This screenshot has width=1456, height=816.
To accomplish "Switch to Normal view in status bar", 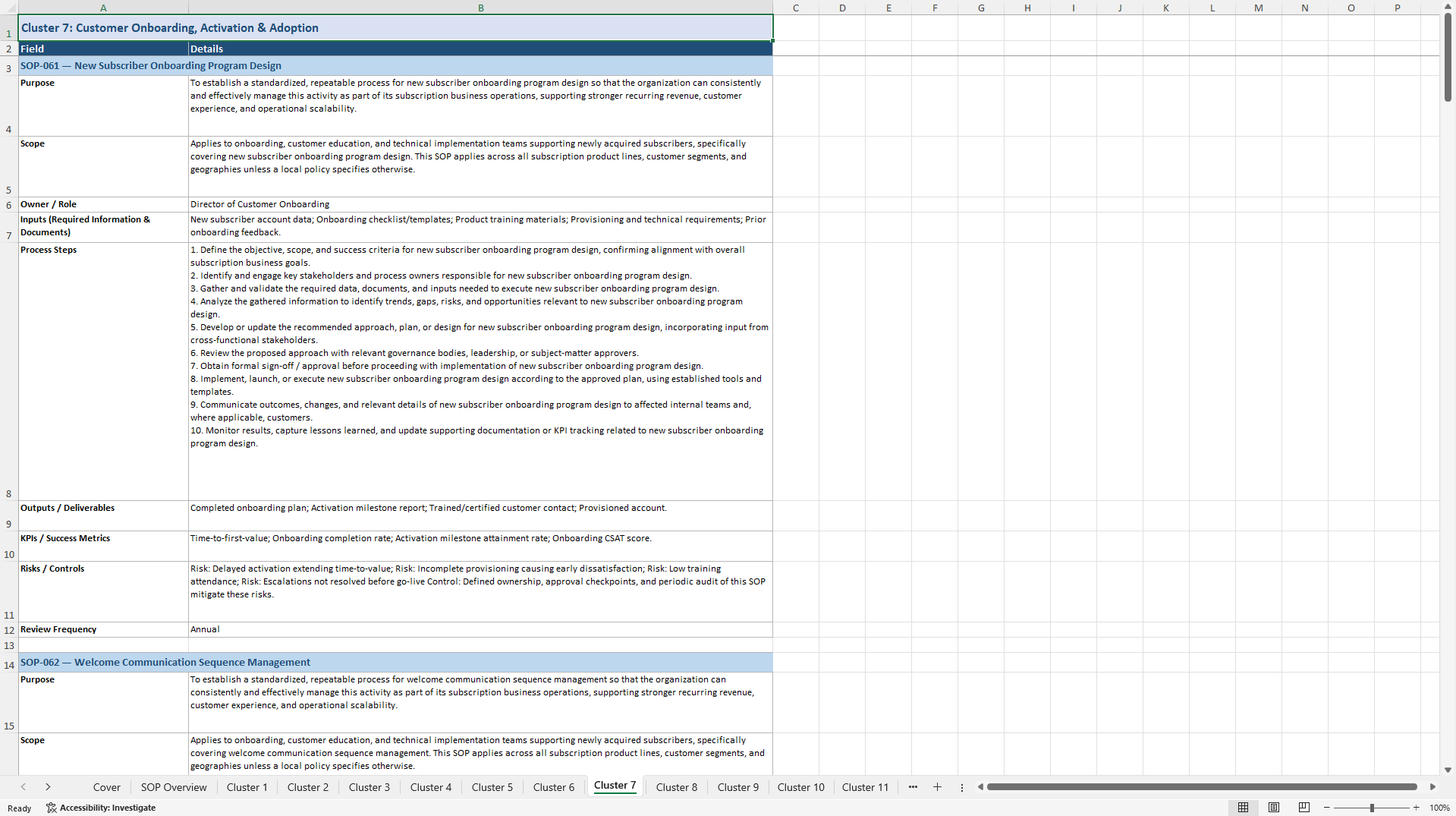I will 1243,808.
